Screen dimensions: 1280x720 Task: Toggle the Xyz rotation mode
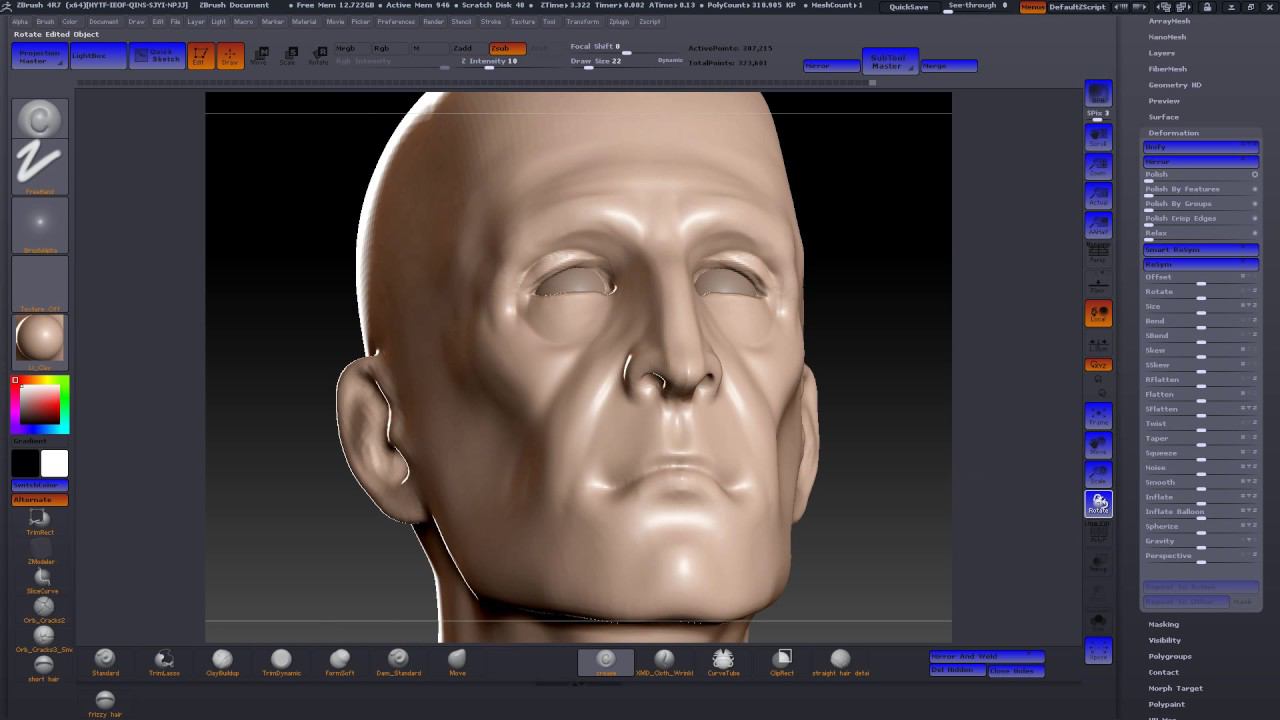(x=1098, y=365)
